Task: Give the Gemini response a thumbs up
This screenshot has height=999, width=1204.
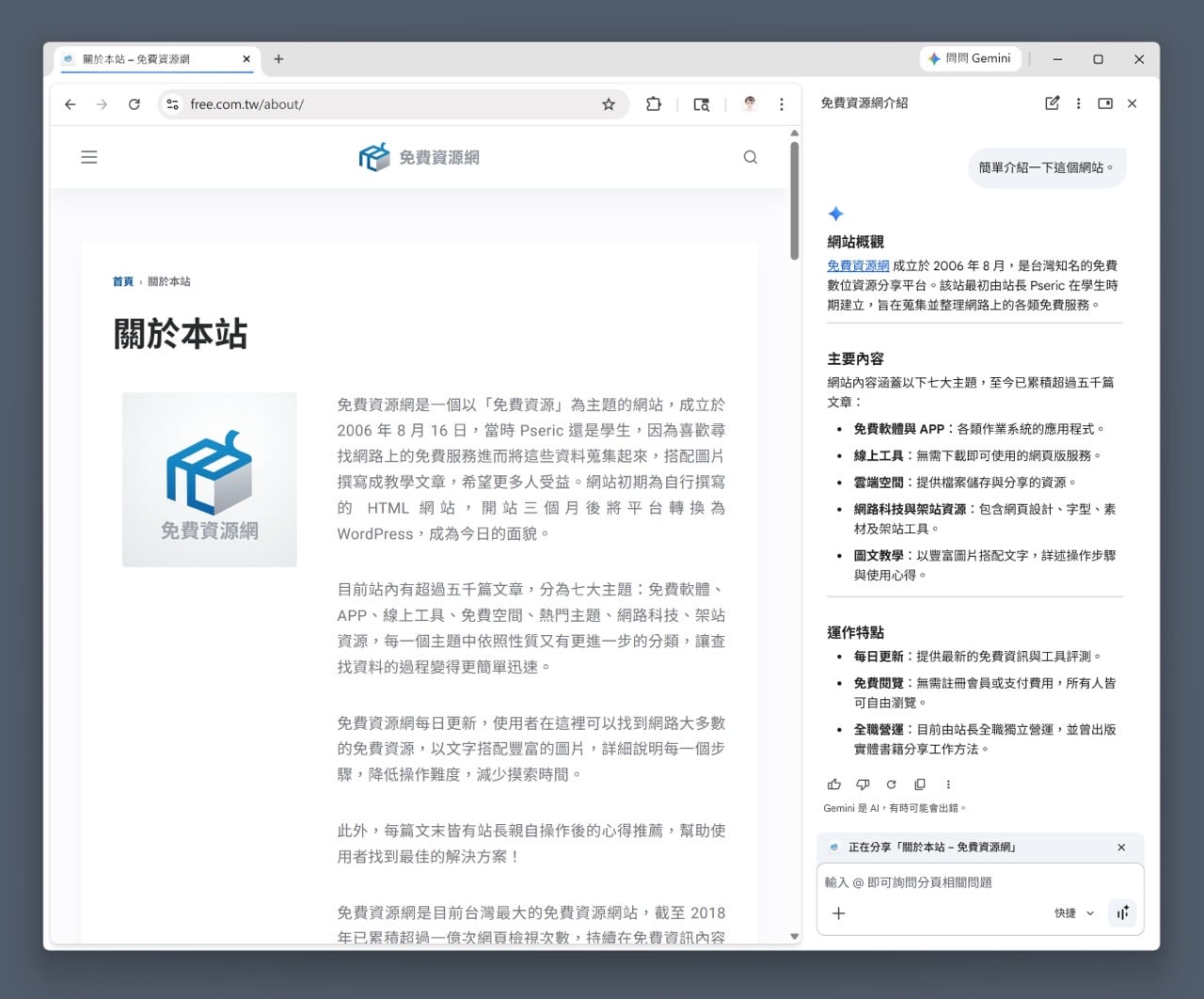Action: point(834,784)
